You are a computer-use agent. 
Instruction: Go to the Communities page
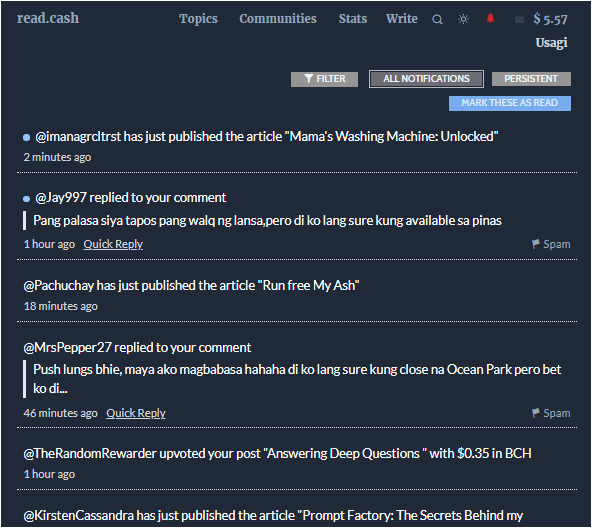click(278, 19)
